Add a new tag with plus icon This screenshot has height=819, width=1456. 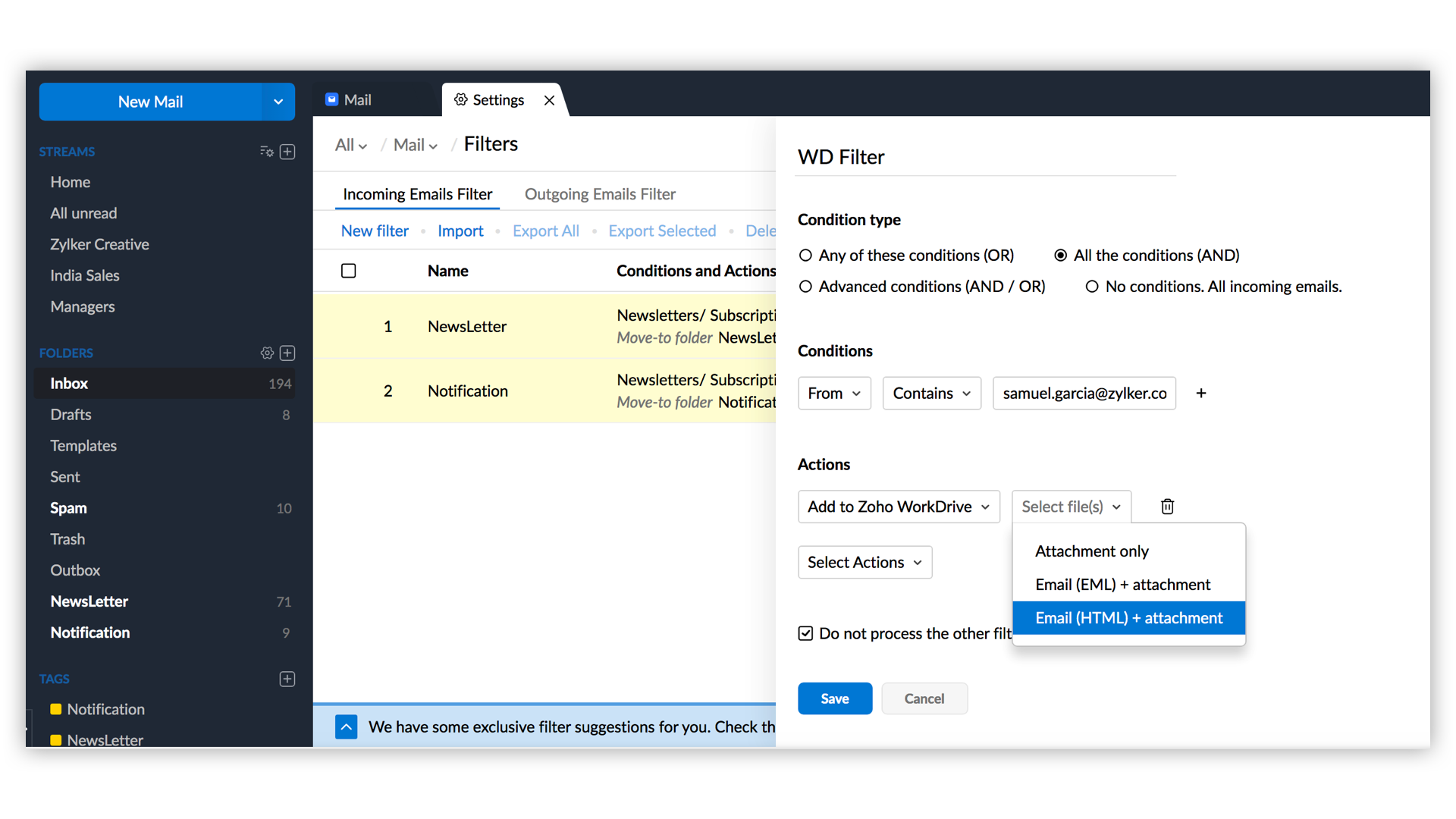click(x=287, y=679)
